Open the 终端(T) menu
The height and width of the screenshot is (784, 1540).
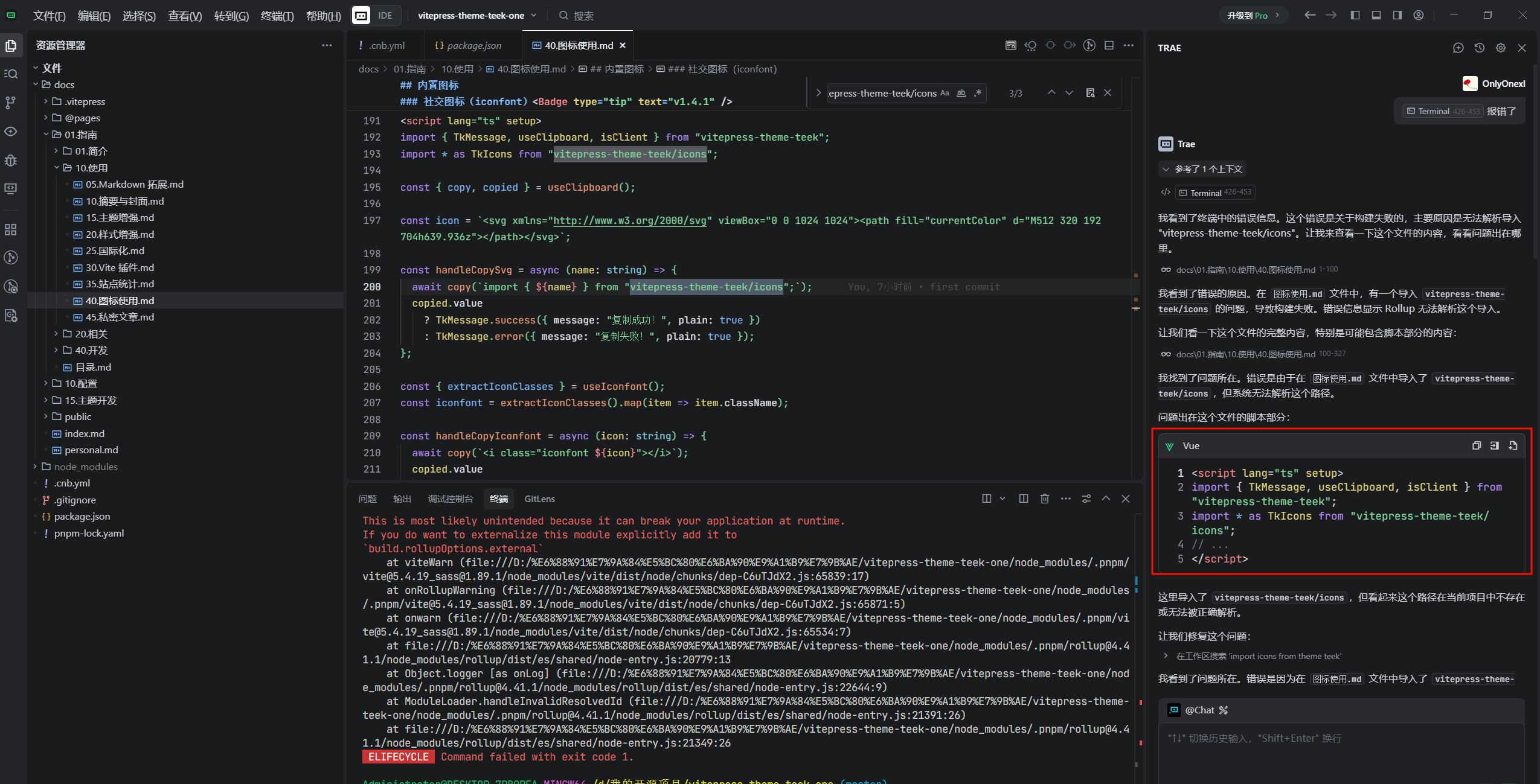[277, 16]
